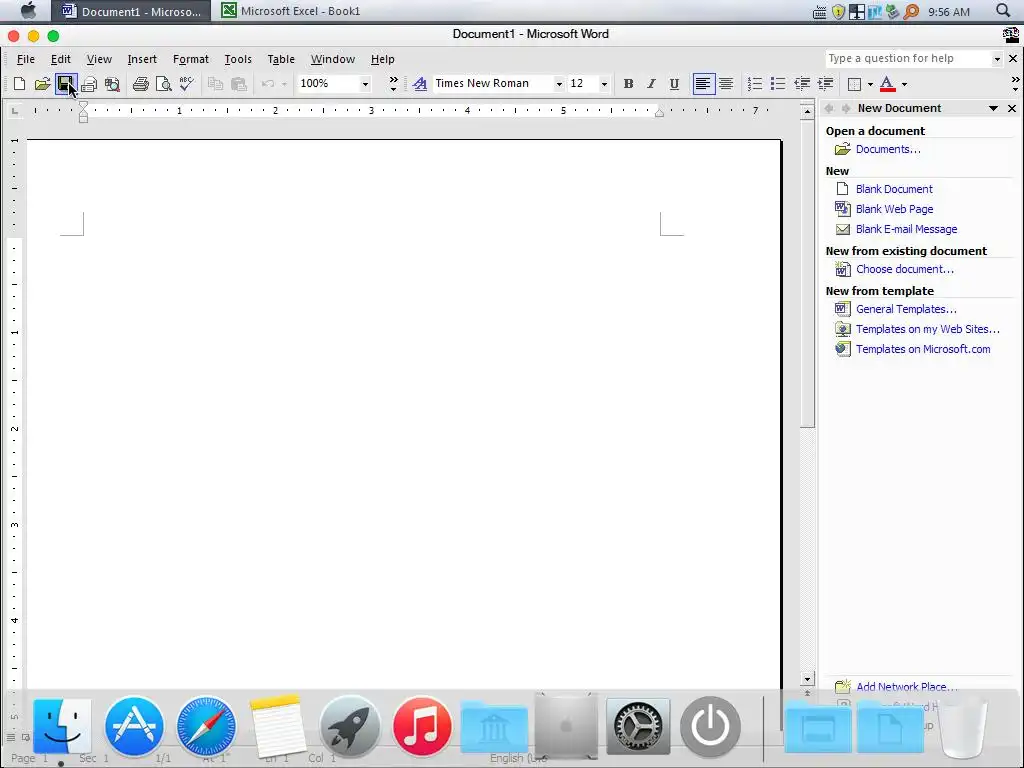
Task: Click the tab selector at ruler corner
Action: pyautogui.click(x=14, y=111)
